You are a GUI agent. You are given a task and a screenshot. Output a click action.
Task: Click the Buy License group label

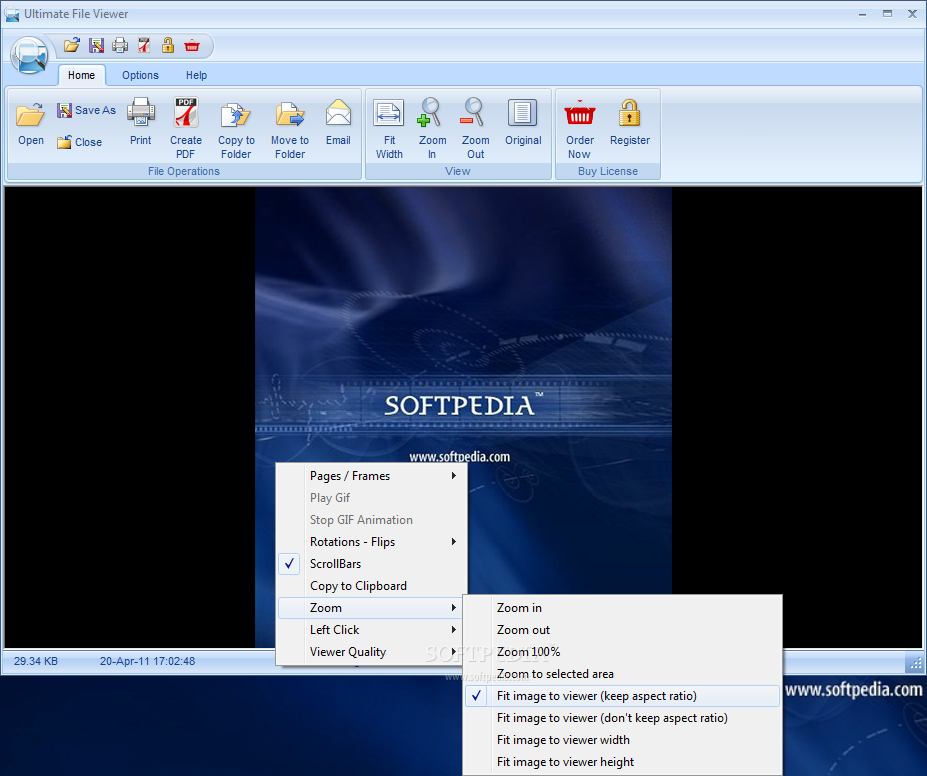click(608, 171)
